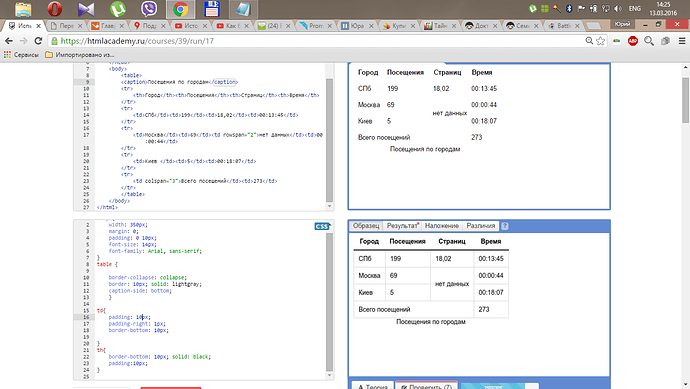Reload the page
The height and width of the screenshot is (389, 690).
tap(38, 41)
